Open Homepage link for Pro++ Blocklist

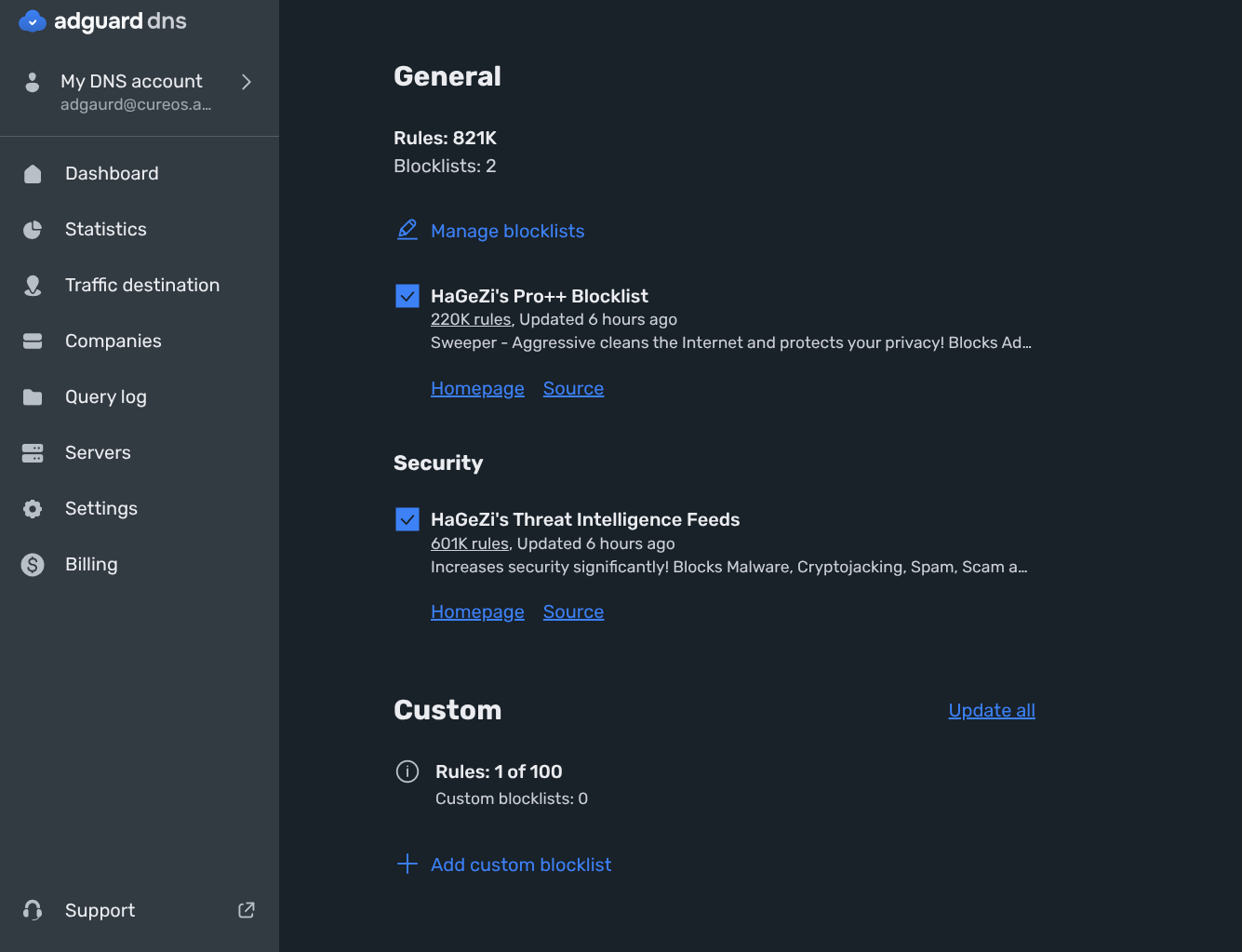pyautogui.click(x=477, y=388)
